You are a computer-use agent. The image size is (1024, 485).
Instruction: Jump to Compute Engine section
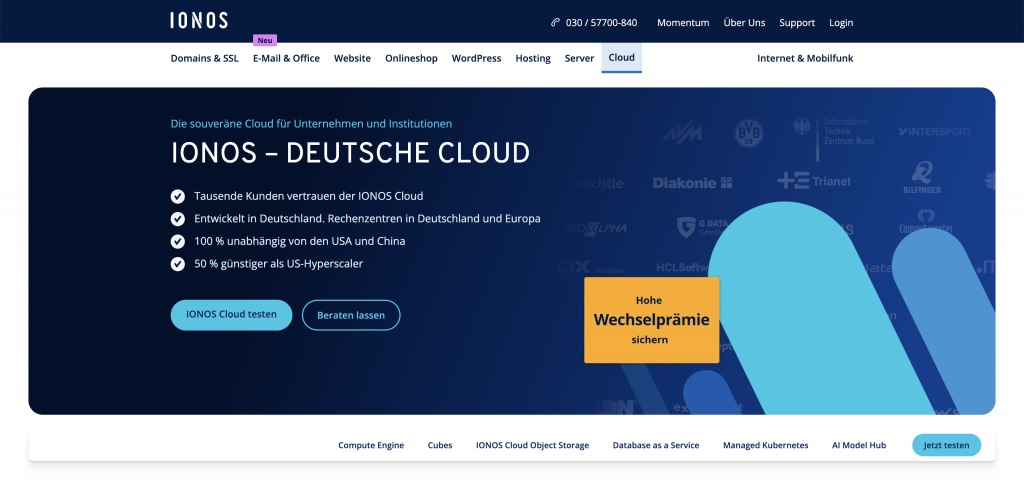(371, 445)
